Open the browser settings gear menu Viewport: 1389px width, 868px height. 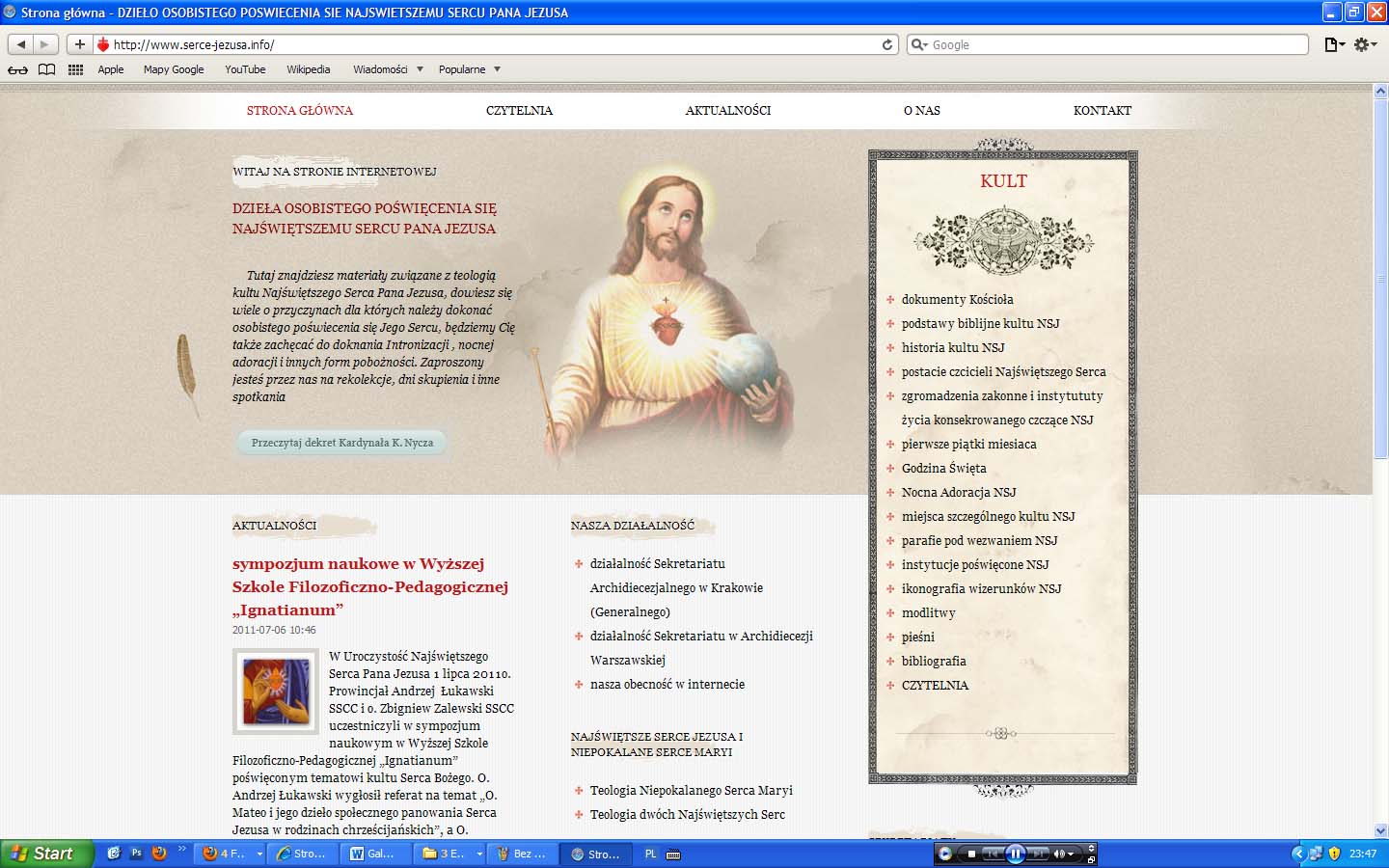coord(1365,44)
